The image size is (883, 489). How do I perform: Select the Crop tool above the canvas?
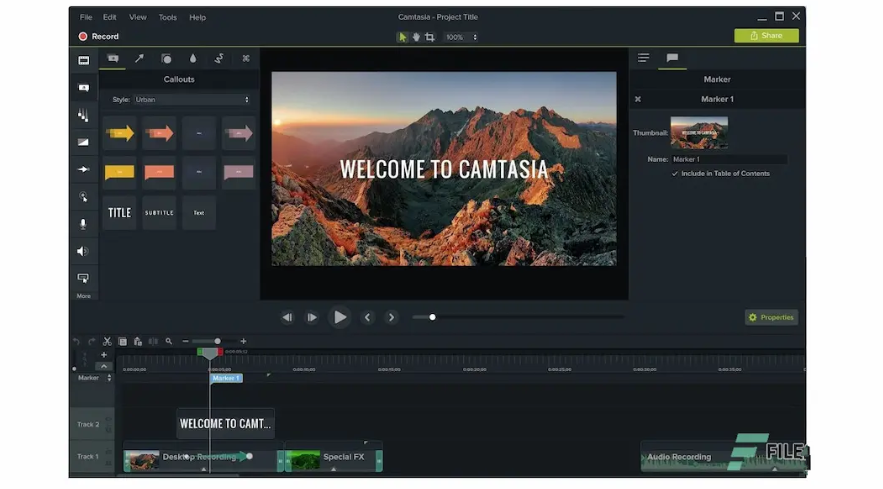pos(430,37)
